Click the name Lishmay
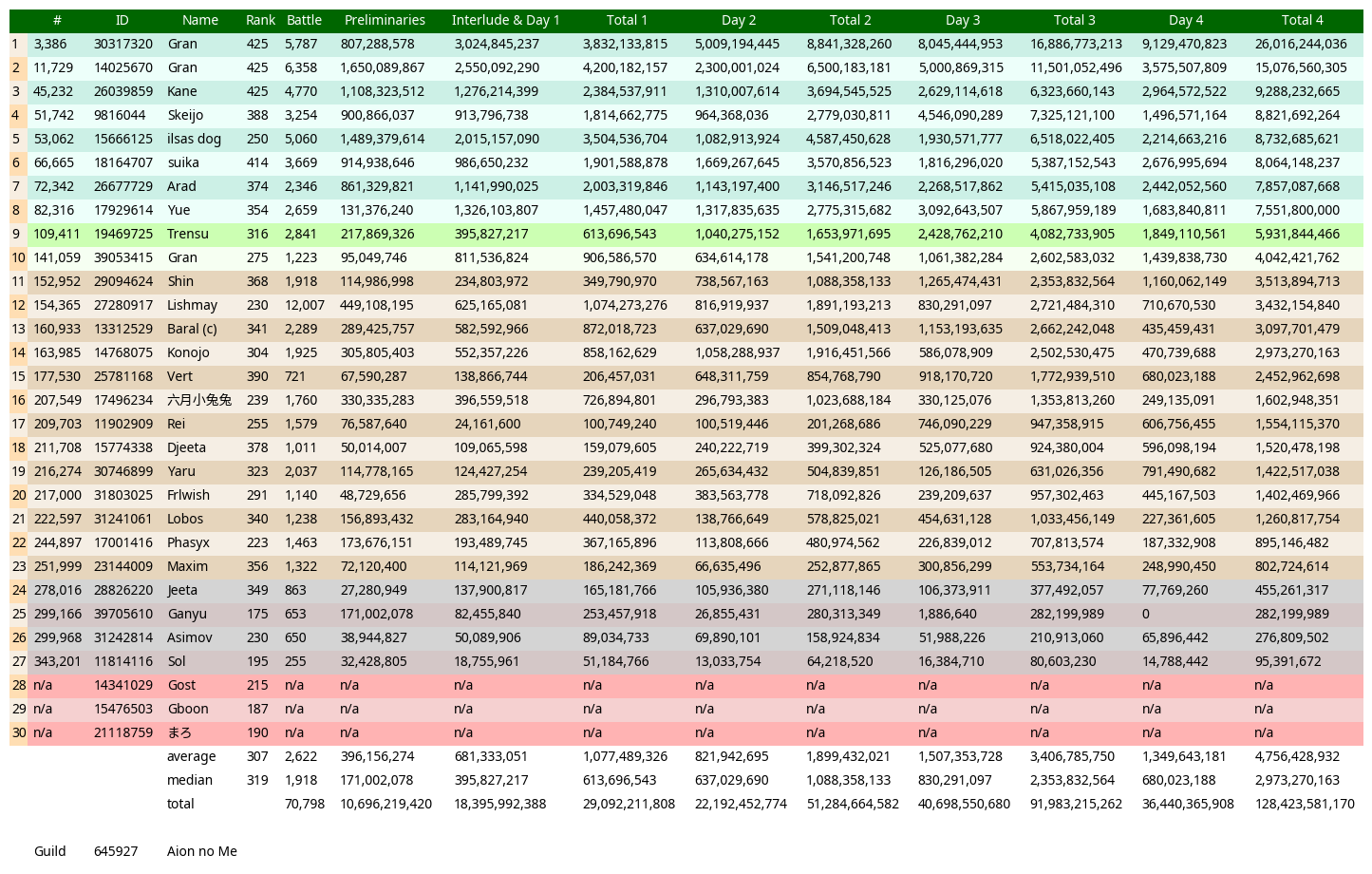Viewport: 1372px width, 874px height. 192,305
